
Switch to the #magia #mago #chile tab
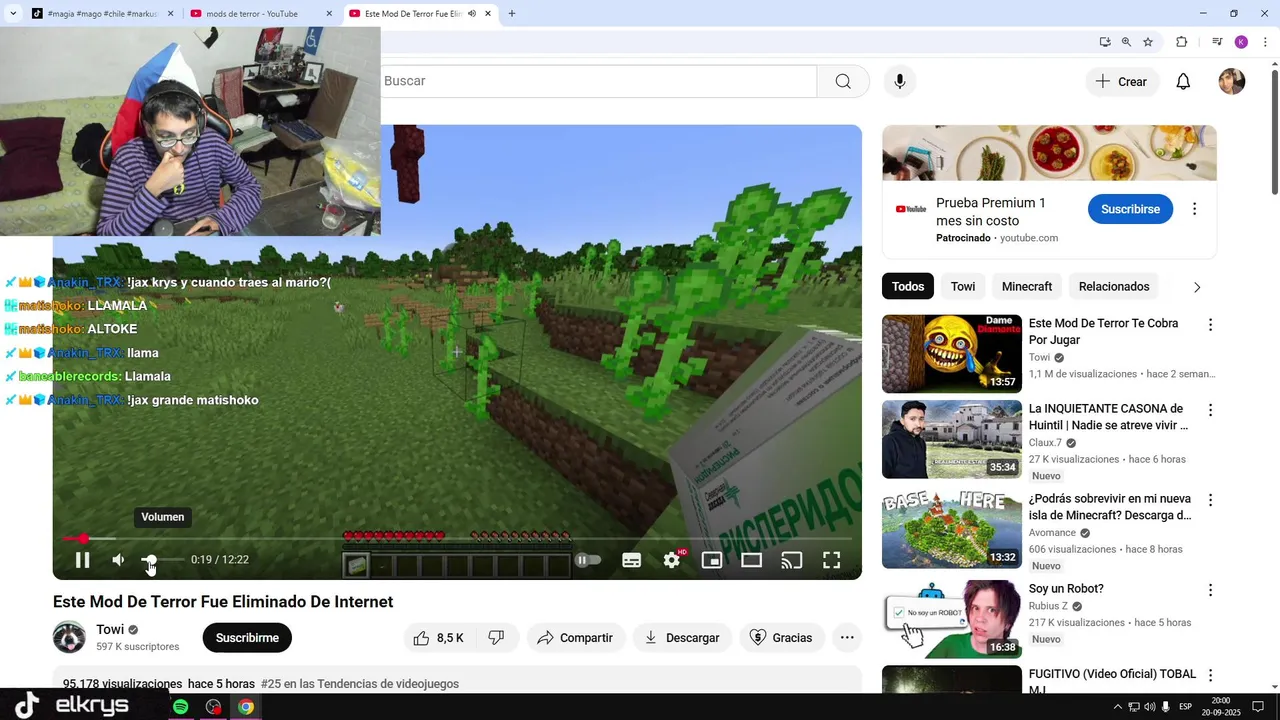tap(100, 14)
